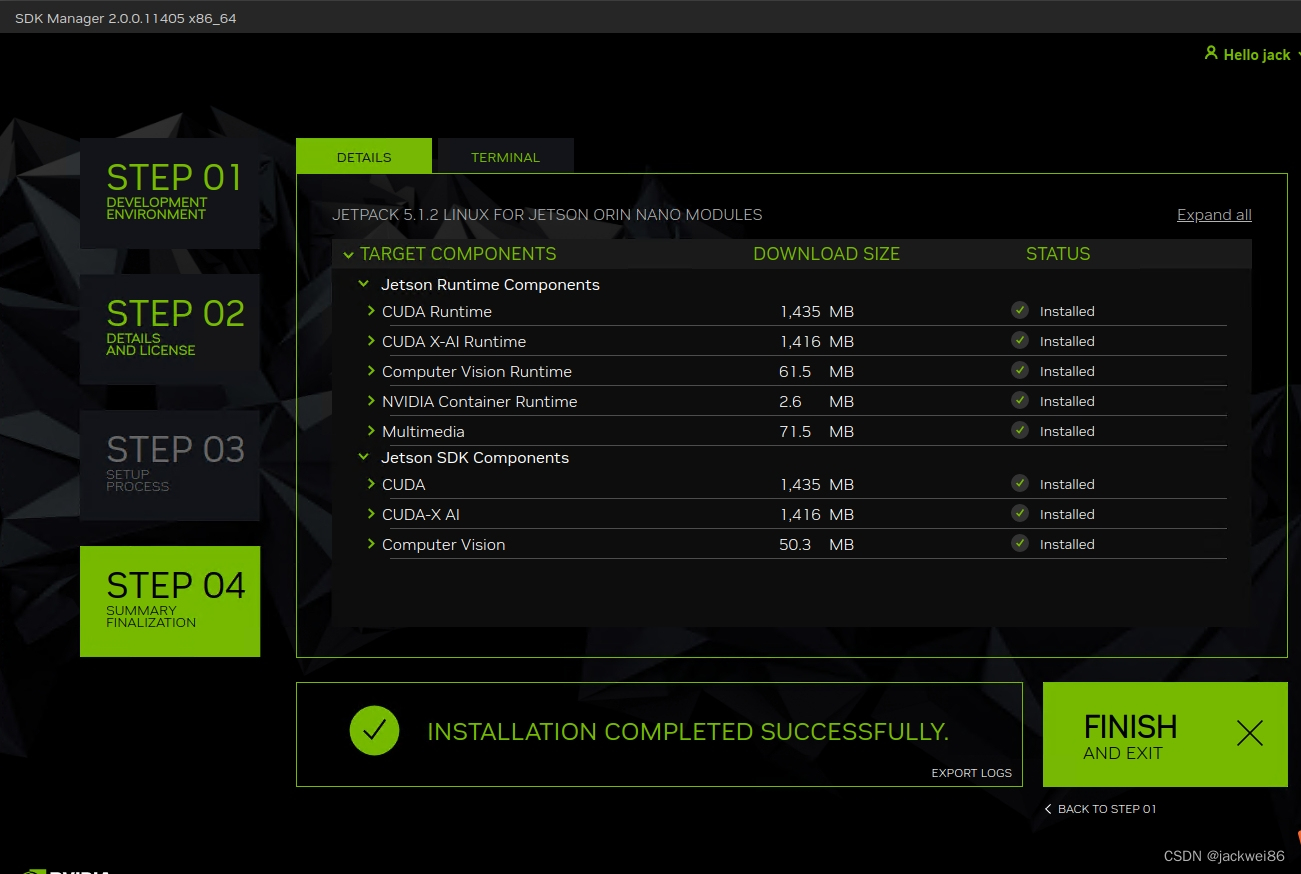
Task: Click the installed check icon for Multimedia
Action: [x=1020, y=430]
